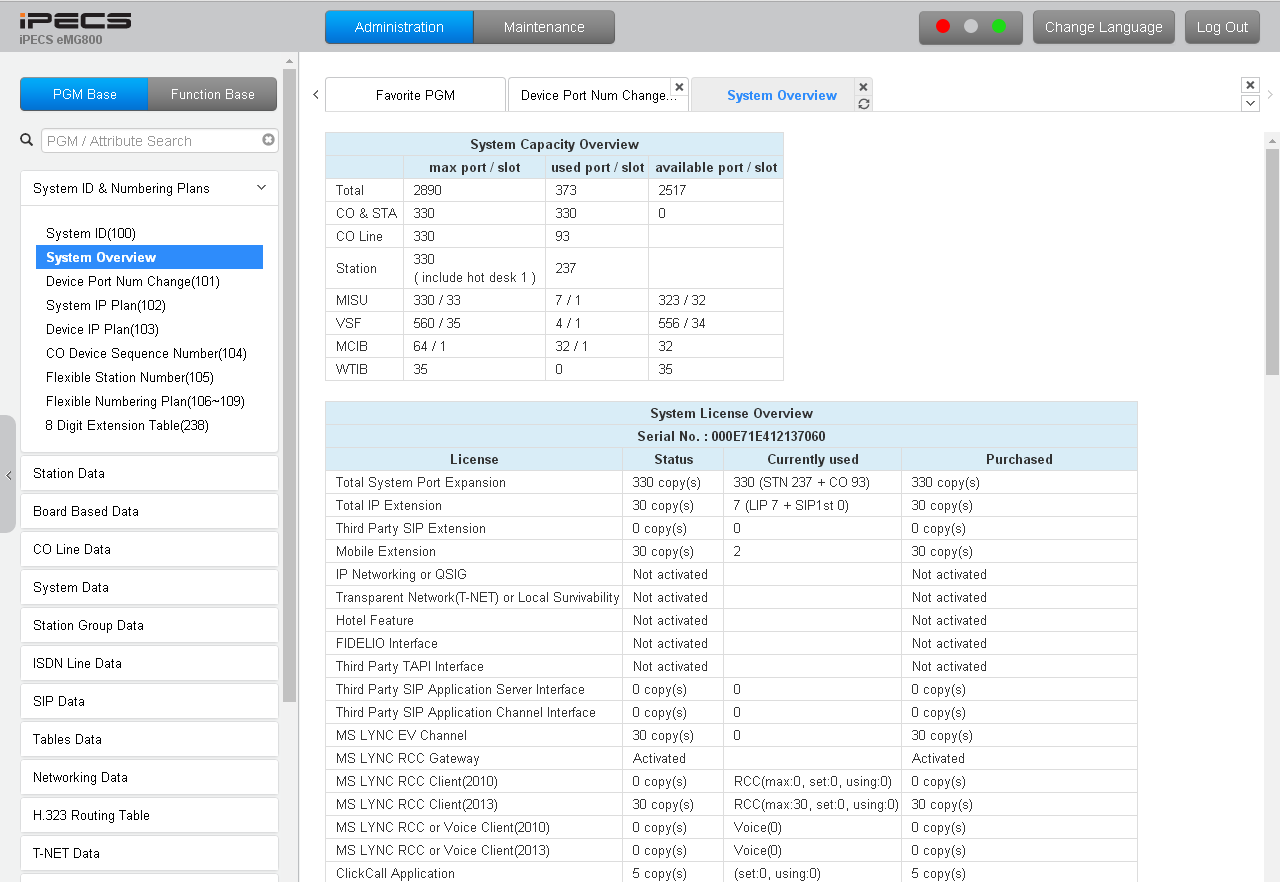Click the Change Language button
Screen dimensions: 1280x882
click(x=1103, y=27)
